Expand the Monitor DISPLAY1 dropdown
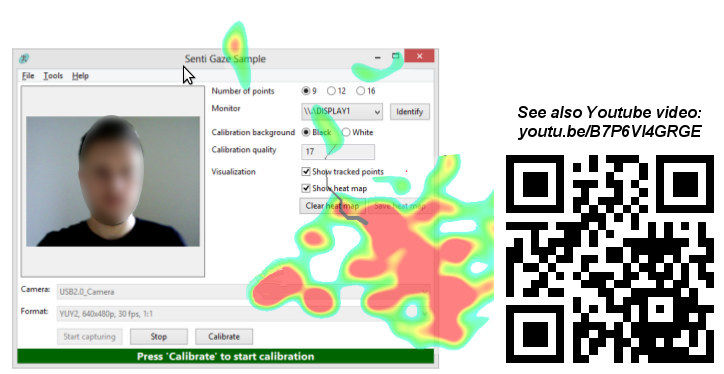This screenshot has width=724, height=374. click(x=342, y=112)
